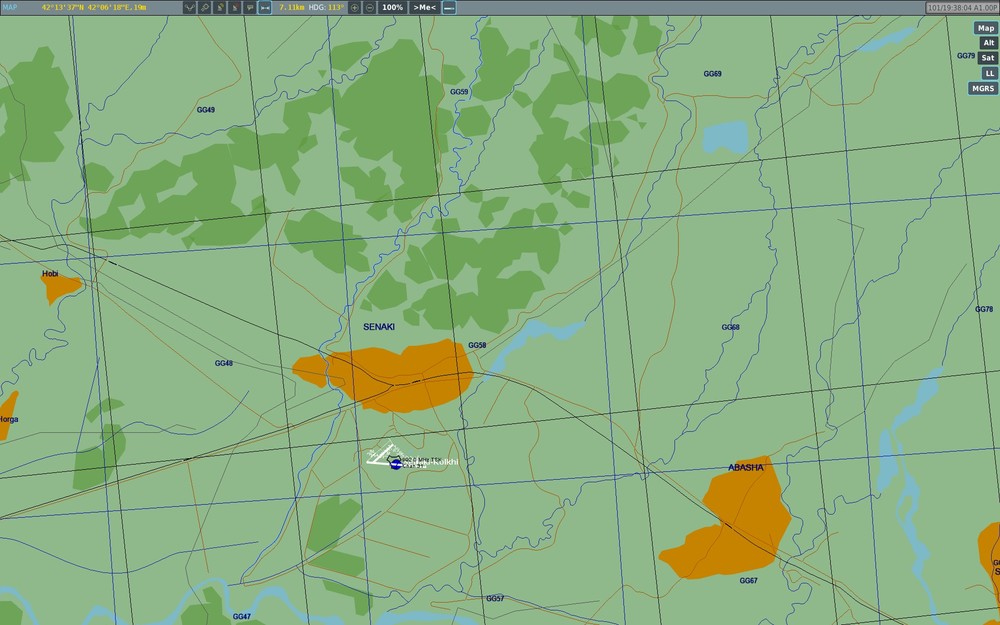Center map on own aircraft (>Me<)
This screenshot has height=625, width=1000.
(x=424, y=8)
